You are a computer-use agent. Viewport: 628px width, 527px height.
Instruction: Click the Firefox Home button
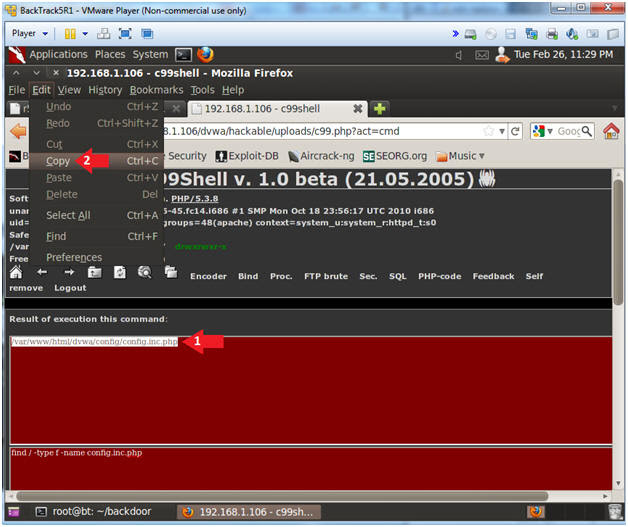[x=611, y=131]
